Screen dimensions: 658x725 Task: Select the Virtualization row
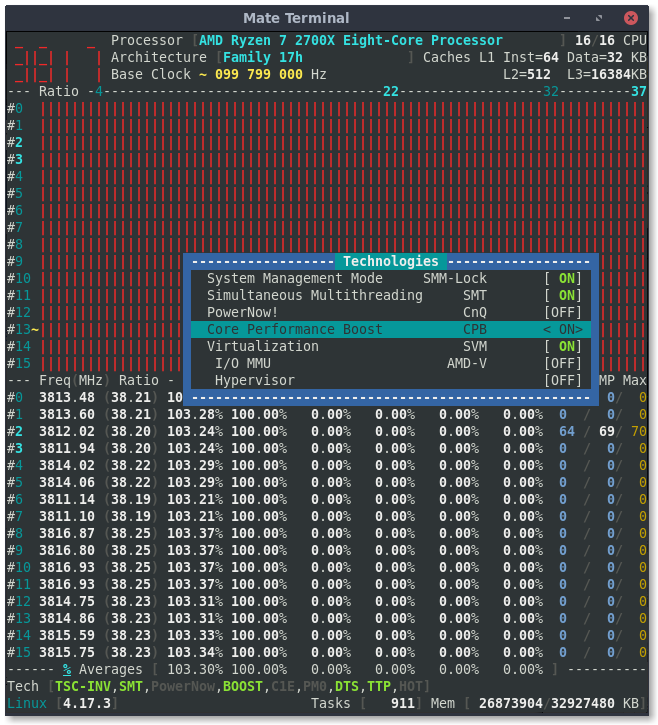tap(391, 346)
